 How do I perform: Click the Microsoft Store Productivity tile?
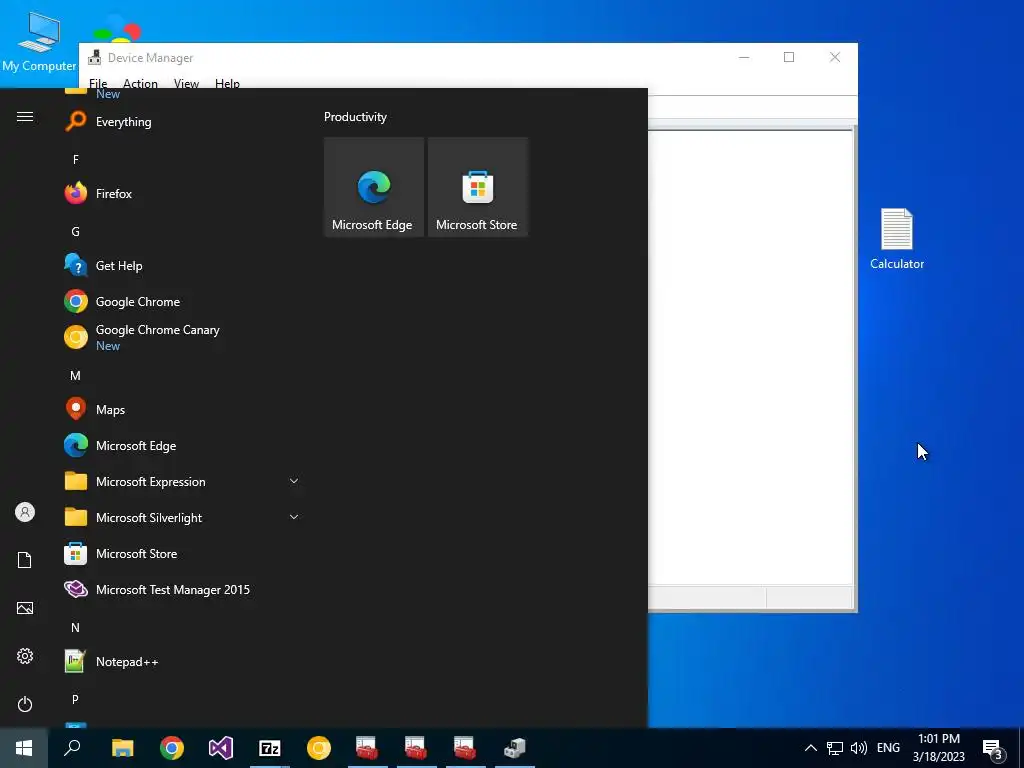(x=477, y=187)
